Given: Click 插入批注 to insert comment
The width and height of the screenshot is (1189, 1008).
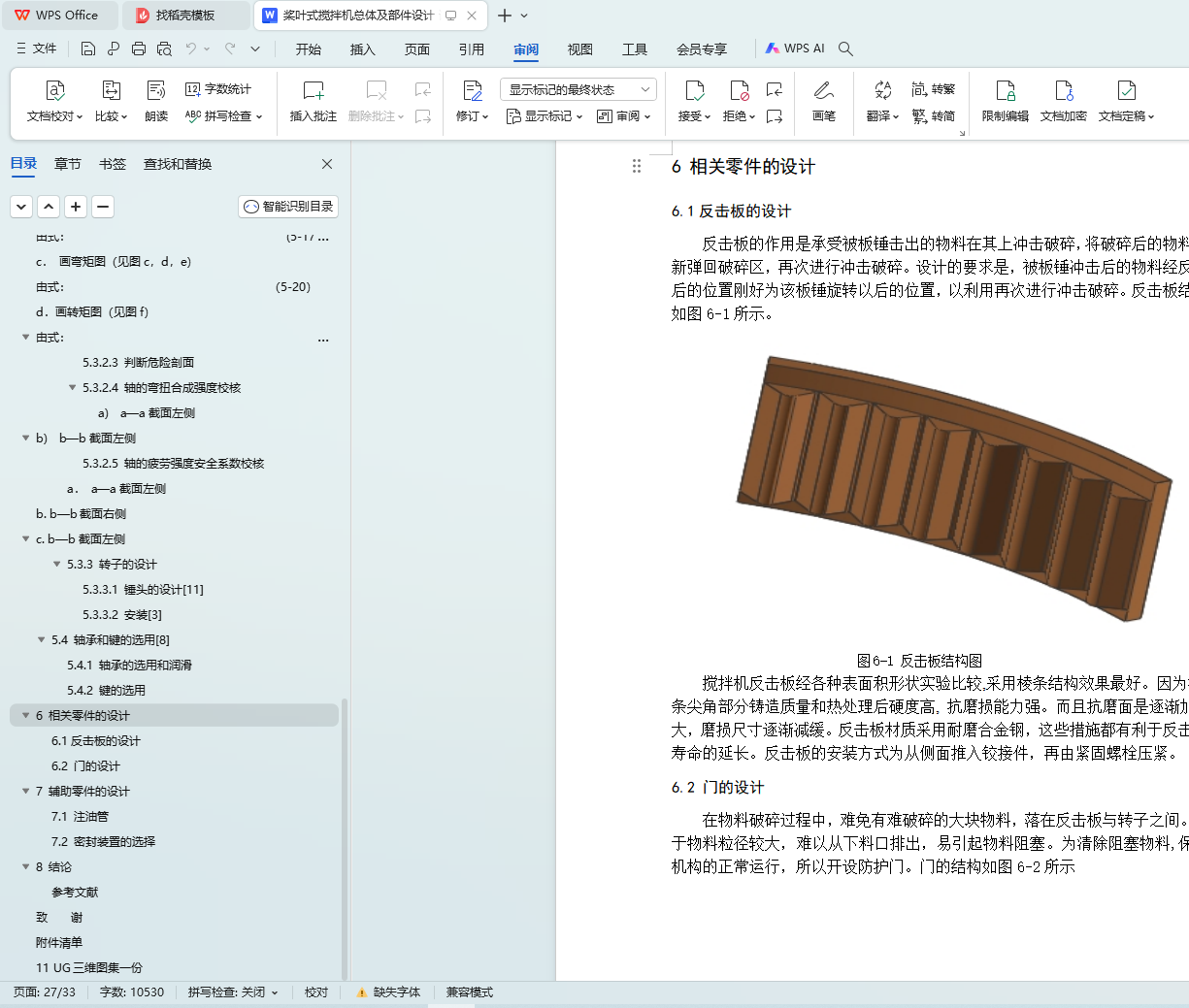Looking at the screenshot, I should pos(313,102).
